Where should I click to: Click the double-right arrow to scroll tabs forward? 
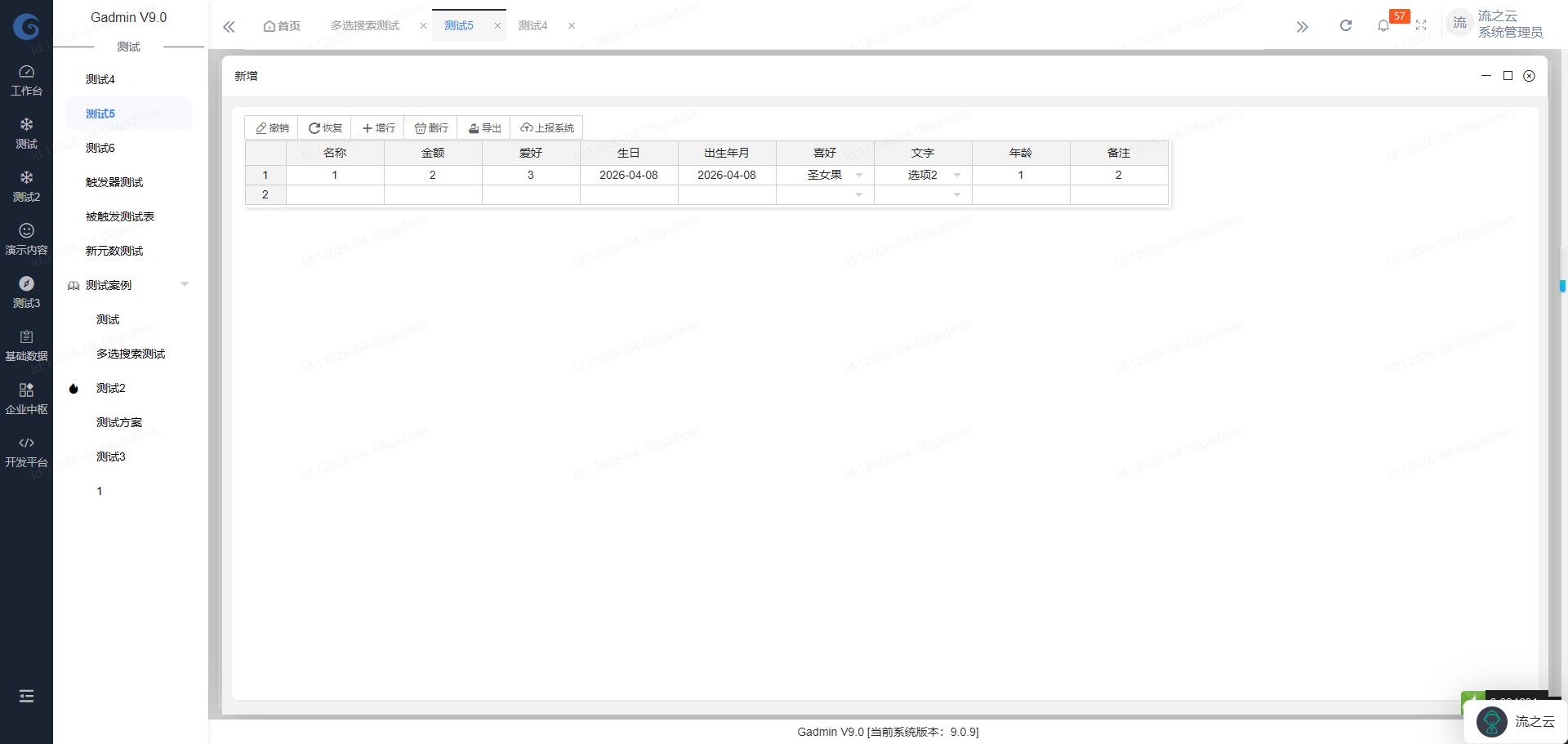pyautogui.click(x=1302, y=26)
